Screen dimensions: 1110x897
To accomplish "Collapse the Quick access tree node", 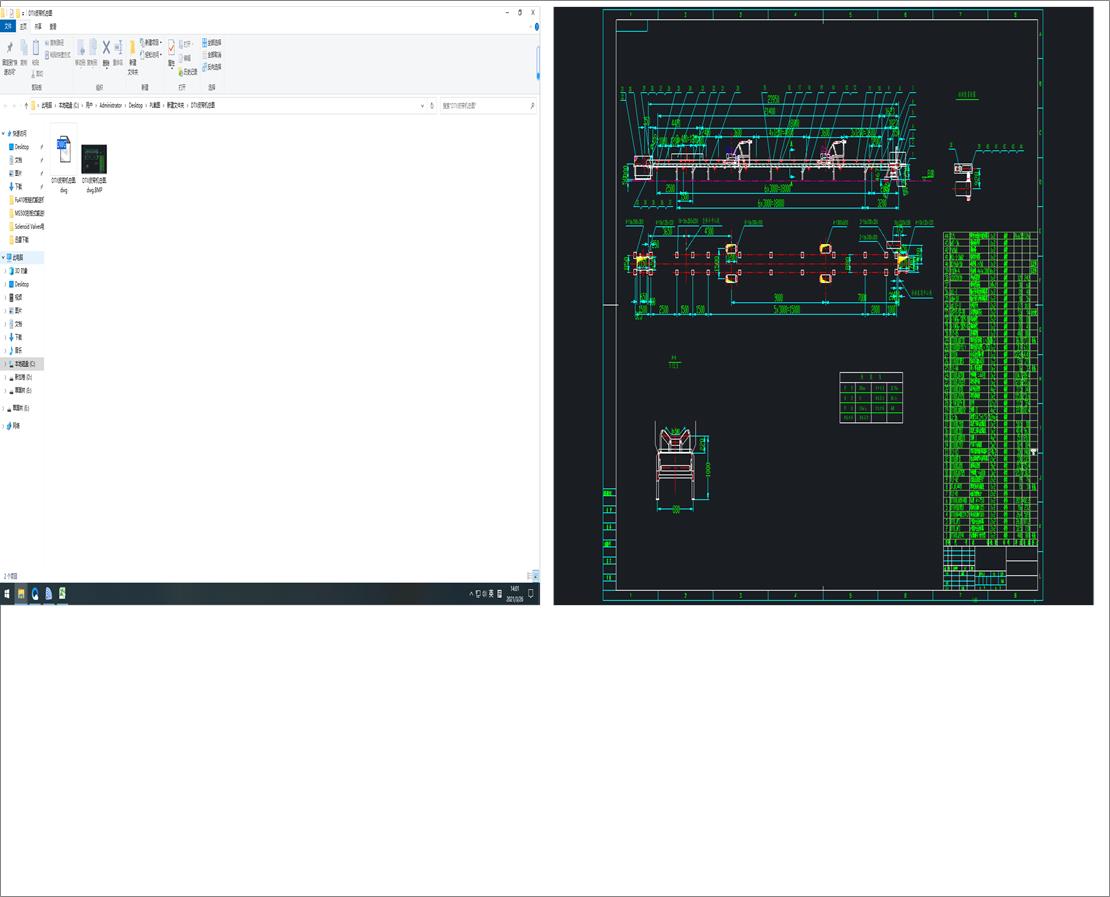I will 4,133.
